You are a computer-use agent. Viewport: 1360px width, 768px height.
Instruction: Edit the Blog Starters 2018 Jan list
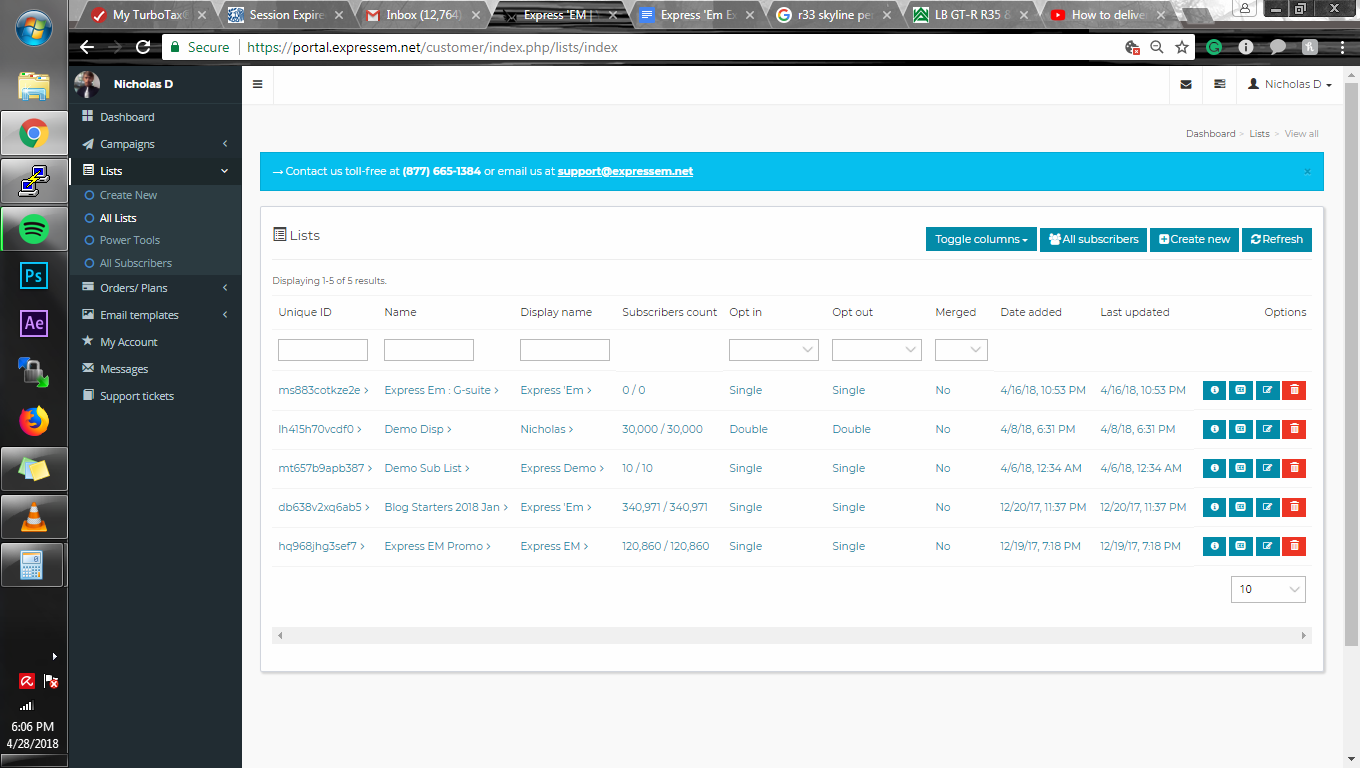tap(1268, 507)
